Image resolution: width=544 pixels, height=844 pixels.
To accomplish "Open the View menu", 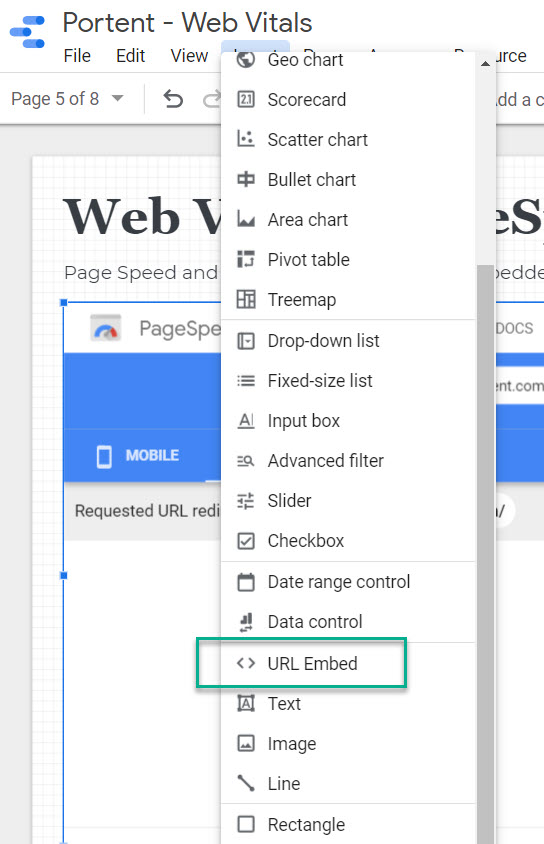I will coord(189,55).
